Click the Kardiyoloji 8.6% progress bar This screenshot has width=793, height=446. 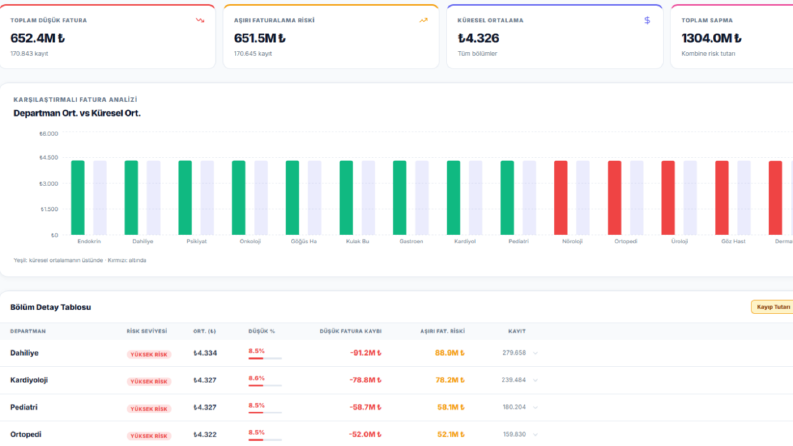tap(265, 385)
